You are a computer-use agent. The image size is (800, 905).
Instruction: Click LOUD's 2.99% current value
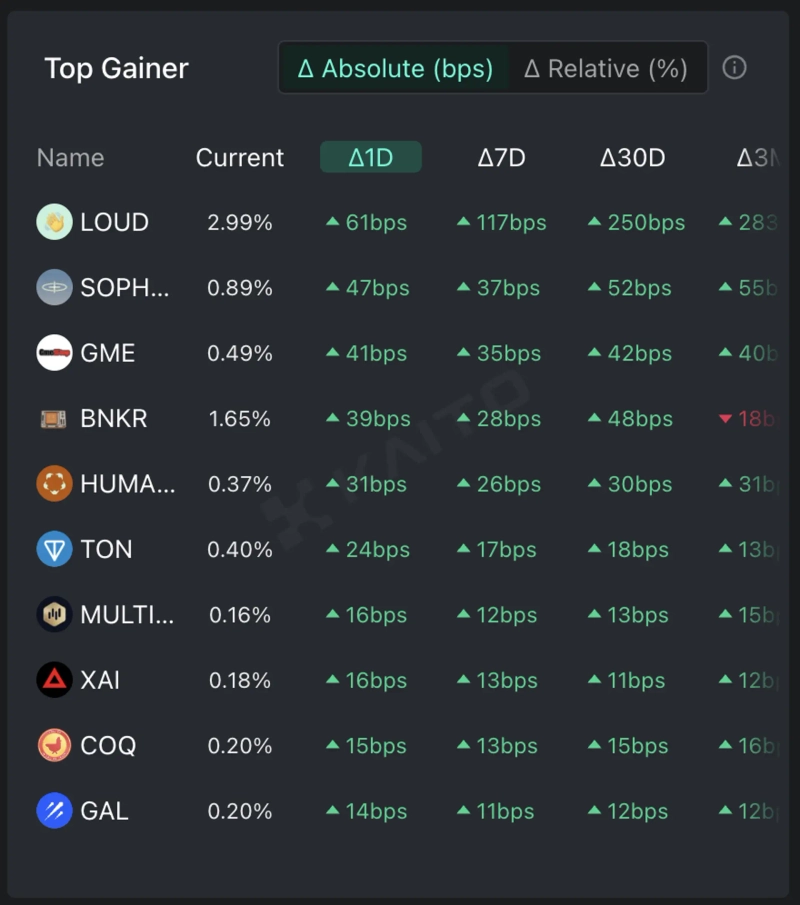[x=240, y=223]
